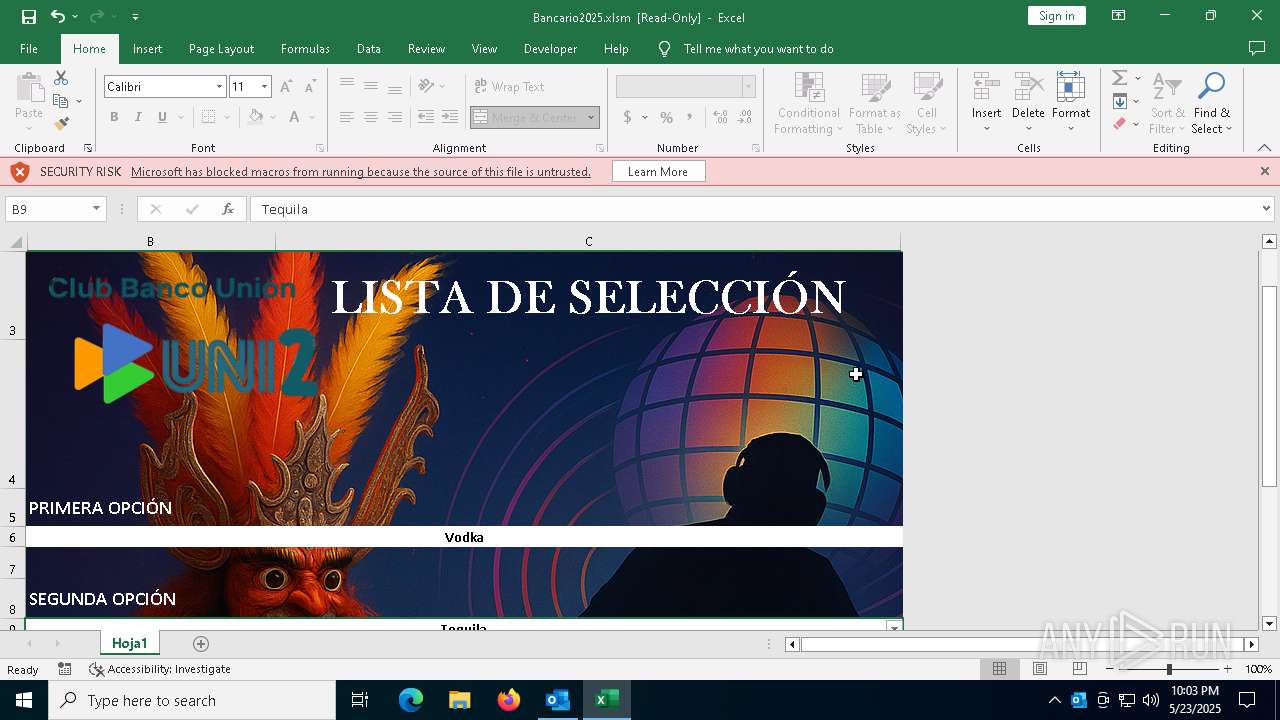Increase decimal places
The image size is (1280, 720).
click(720, 117)
